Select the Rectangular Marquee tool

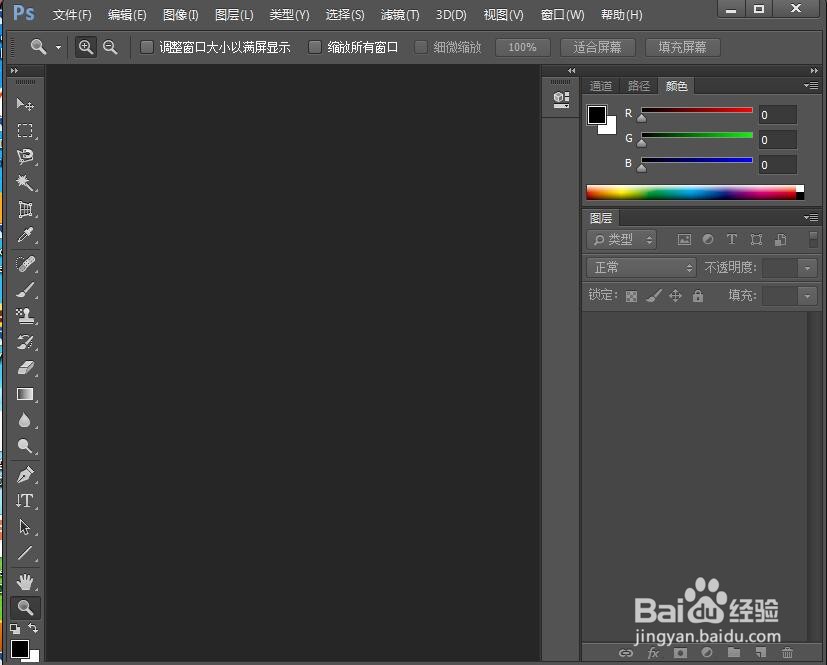[x=25, y=130]
